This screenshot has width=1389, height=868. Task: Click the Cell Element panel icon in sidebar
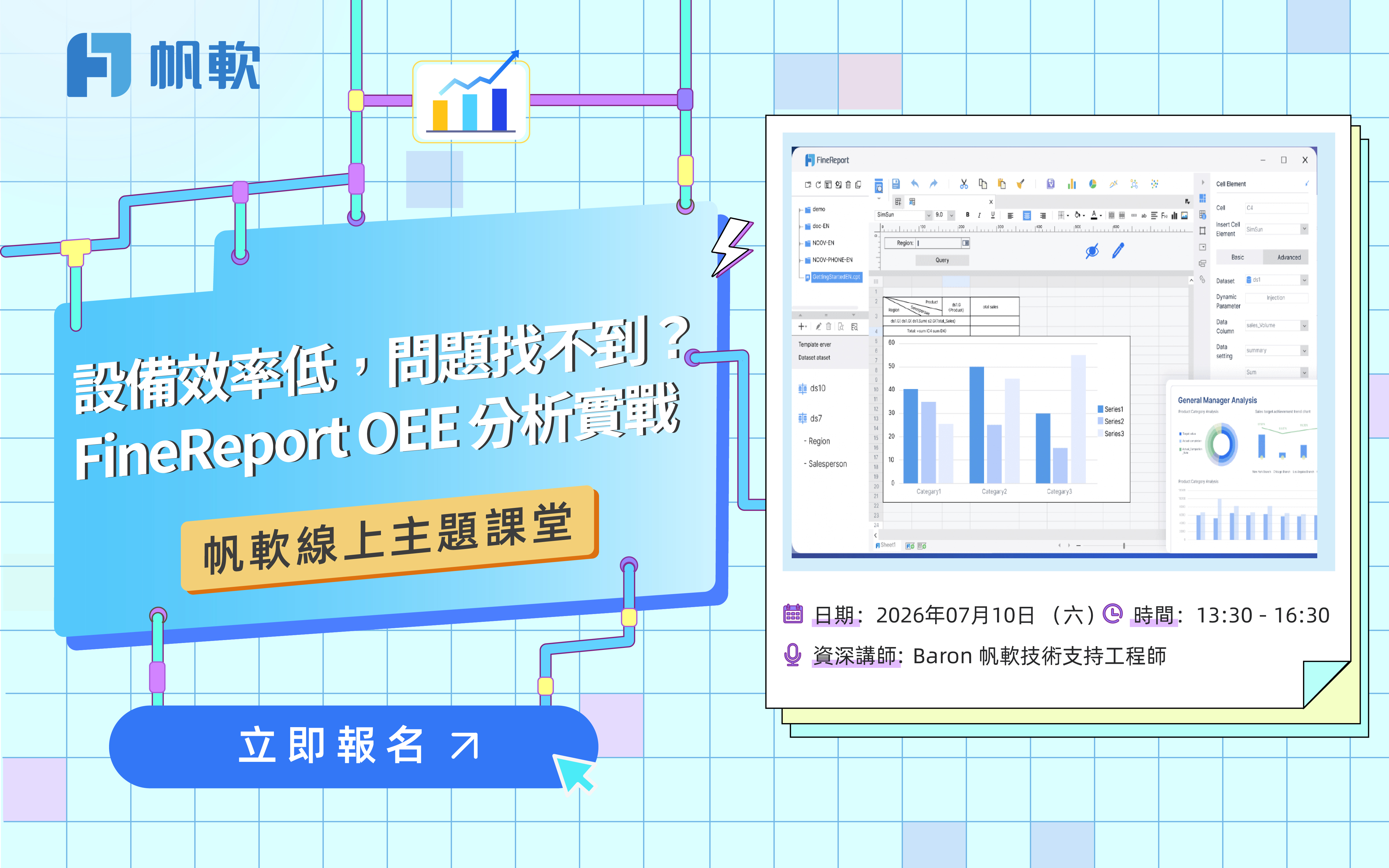tap(1202, 198)
